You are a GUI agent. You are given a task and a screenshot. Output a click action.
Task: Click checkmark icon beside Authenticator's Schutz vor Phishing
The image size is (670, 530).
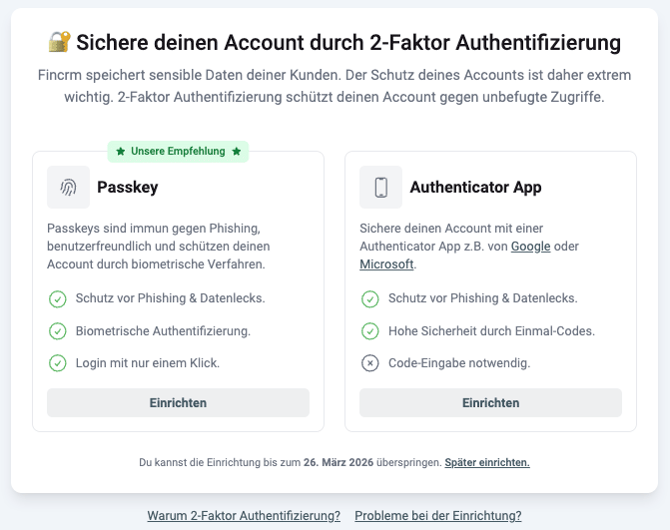(x=370, y=298)
